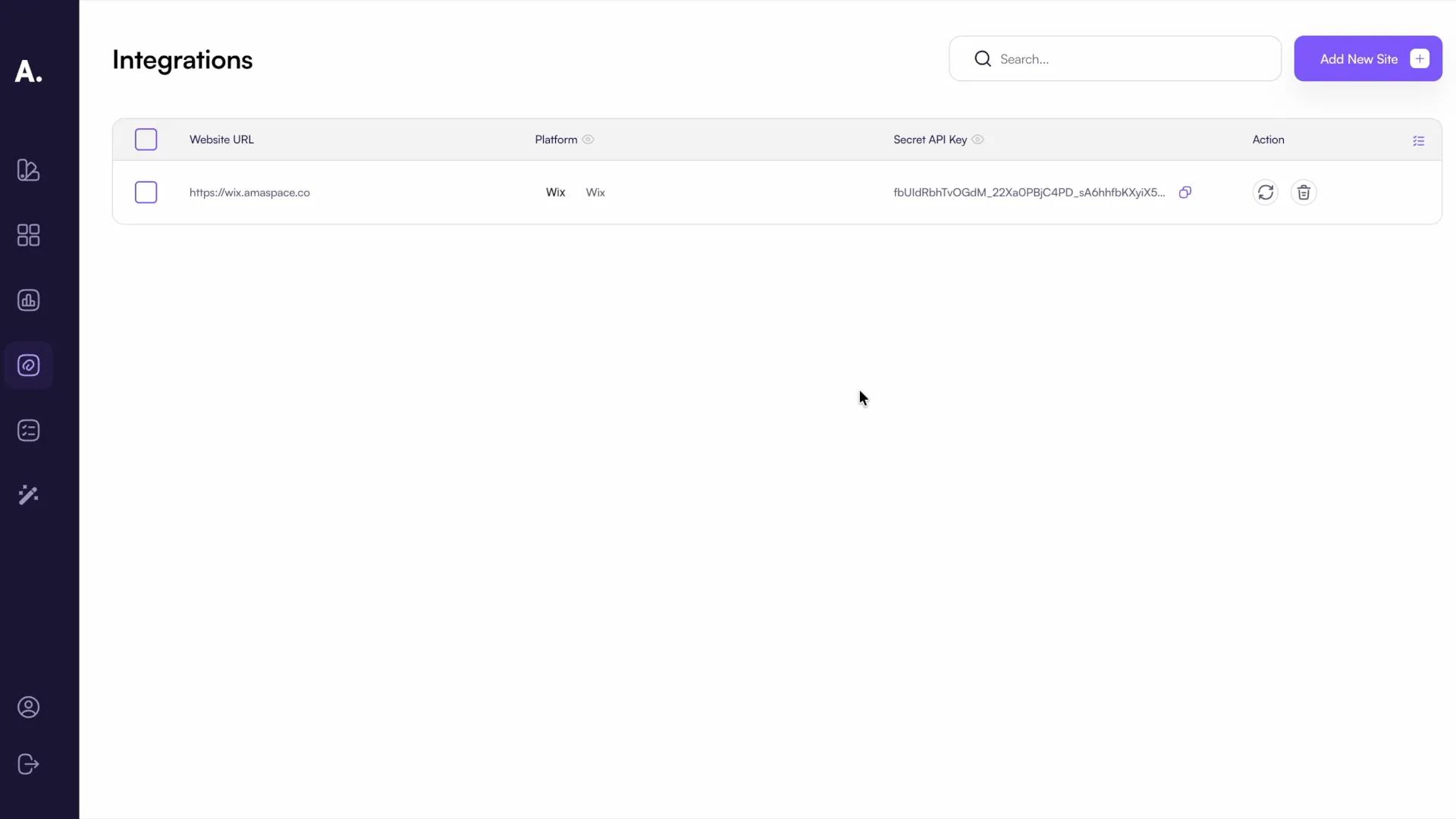Toggle the select-all checkbox in header
This screenshot has height=819, width=1456.
coord(146,140)
